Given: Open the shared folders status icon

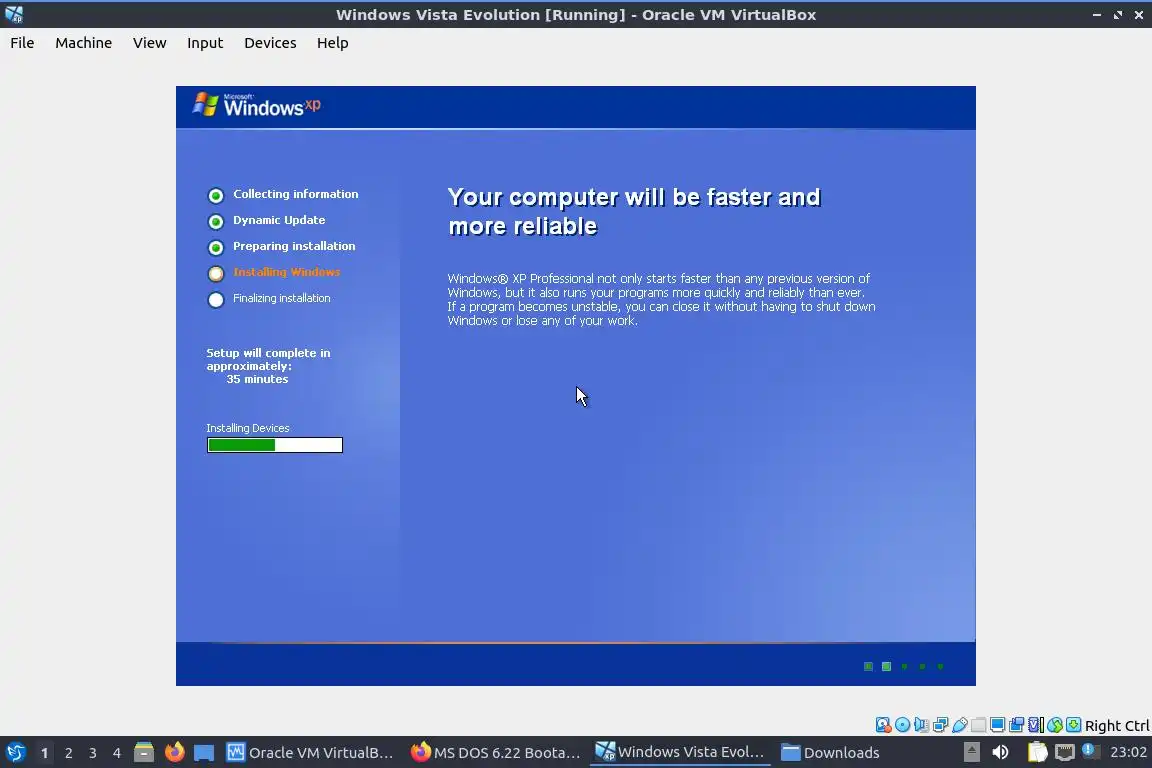Looking at the screenshot, I should pyautogui.click(x=979, y=725).
